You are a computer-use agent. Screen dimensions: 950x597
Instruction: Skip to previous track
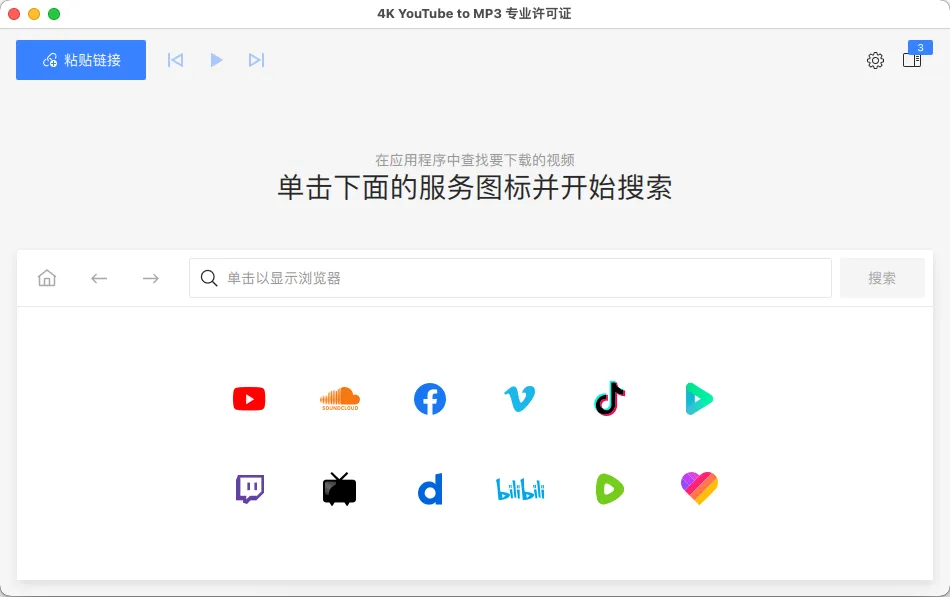coord(175,60)
